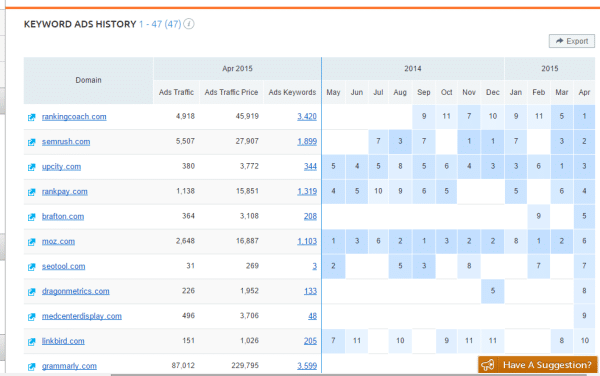Open external link icon beside grammarly.com

pos(32,366)
